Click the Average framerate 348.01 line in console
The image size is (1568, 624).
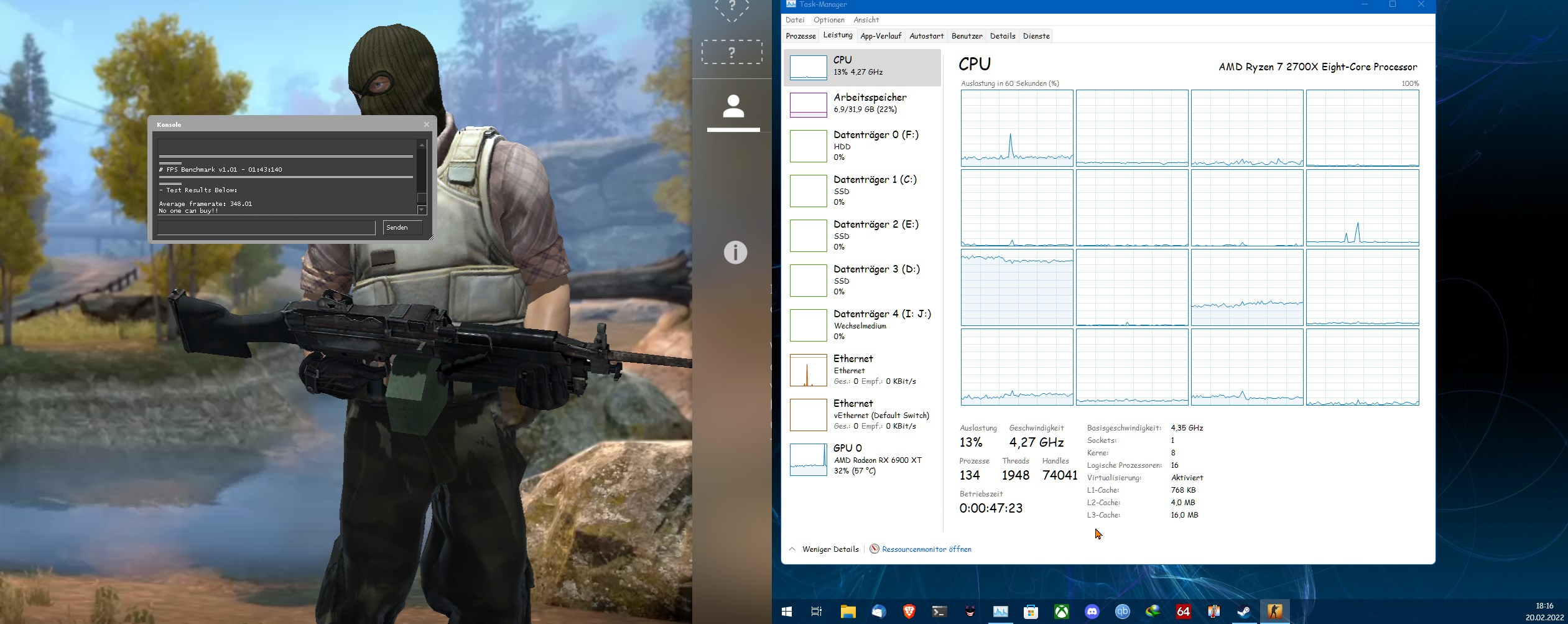205,204
